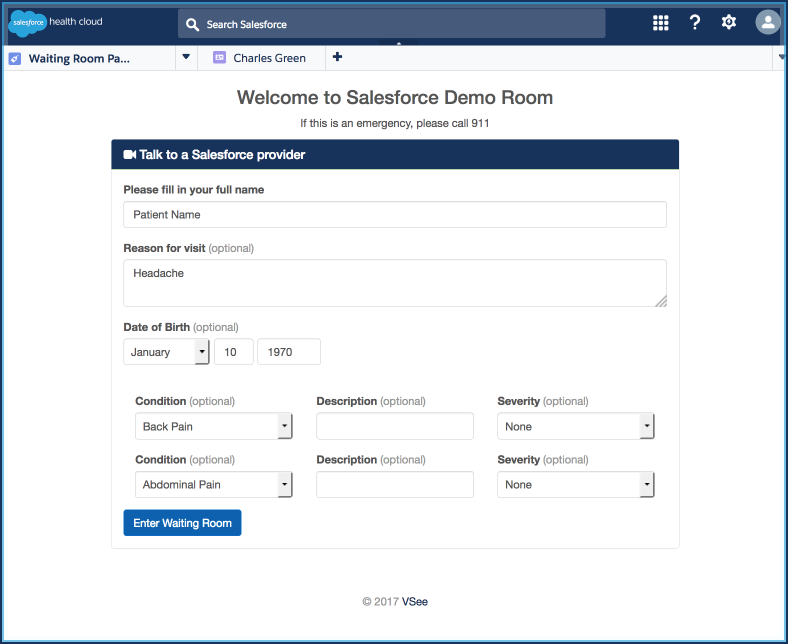
Task: Click the Salesforce health cloud logo
Action: point(56,23)
